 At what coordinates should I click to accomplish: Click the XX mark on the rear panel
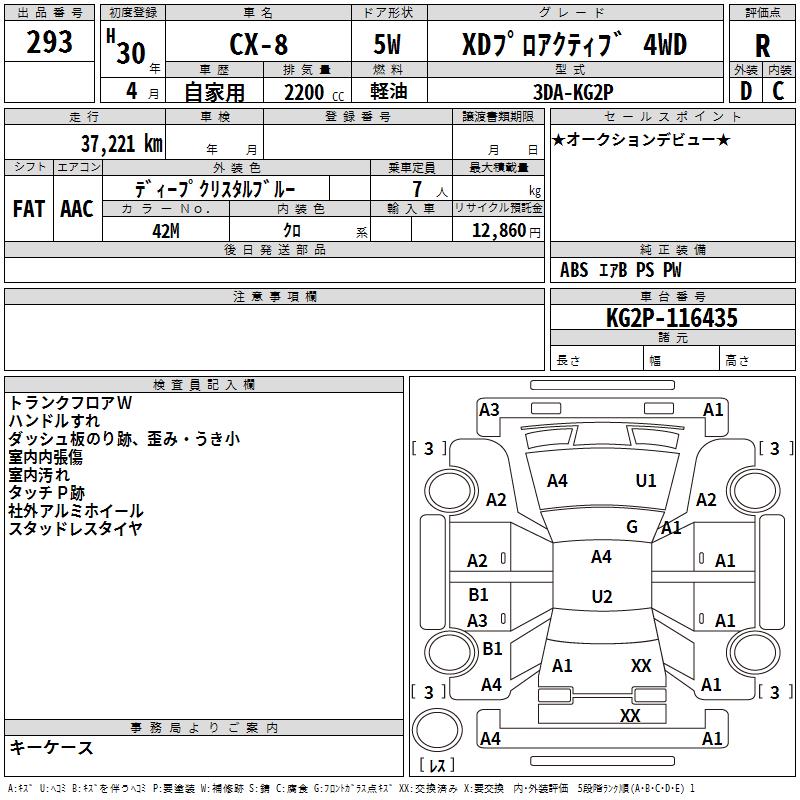tap(630, 716)
